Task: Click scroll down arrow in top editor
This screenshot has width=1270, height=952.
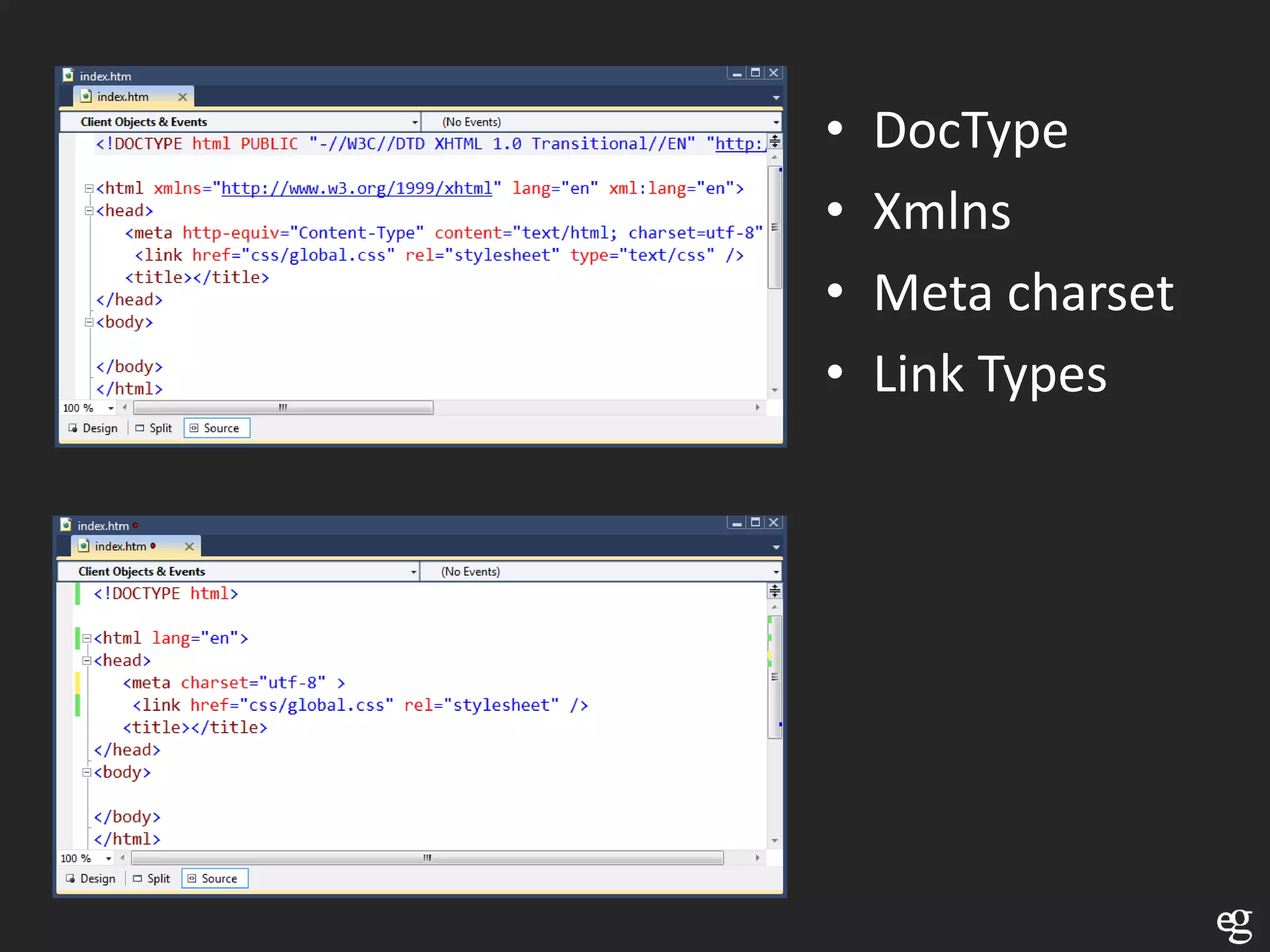Action: pos(775,390)
